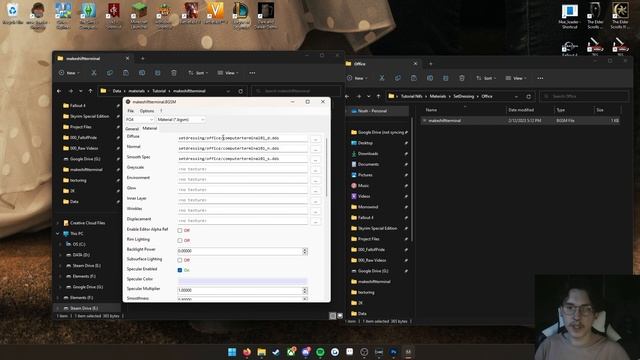Open the See more ellipsis in Office Explorer
Screen dimensions: 640x360
(x=540, y=78)
